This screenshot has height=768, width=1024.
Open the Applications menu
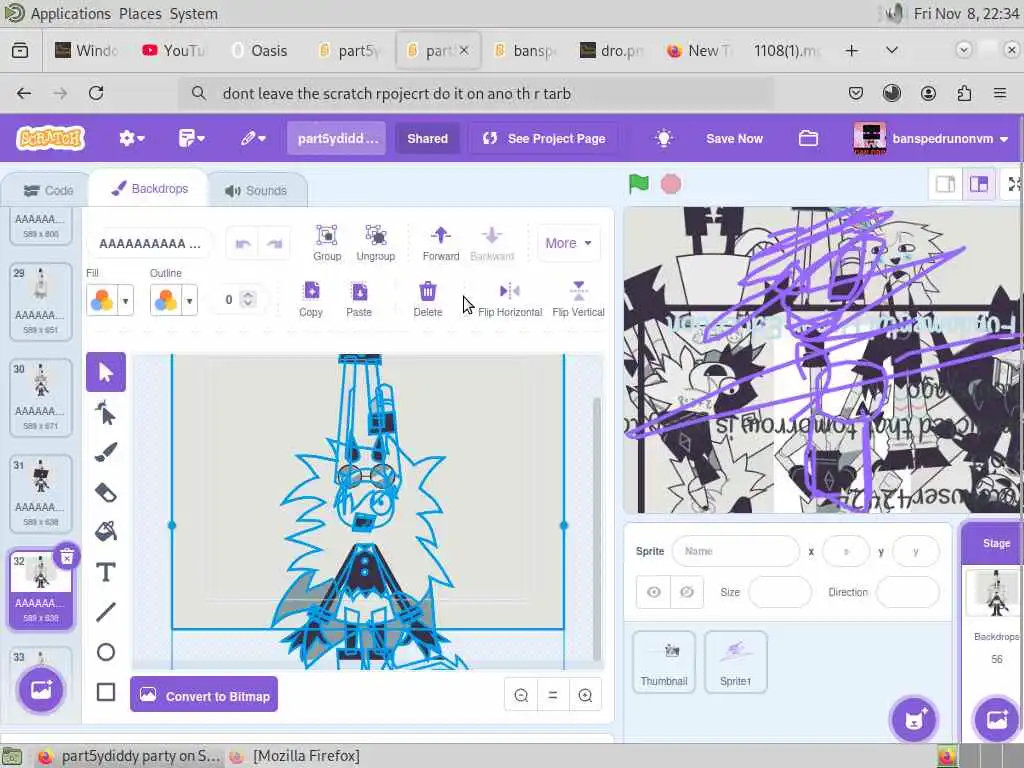[x=71, y=14]
